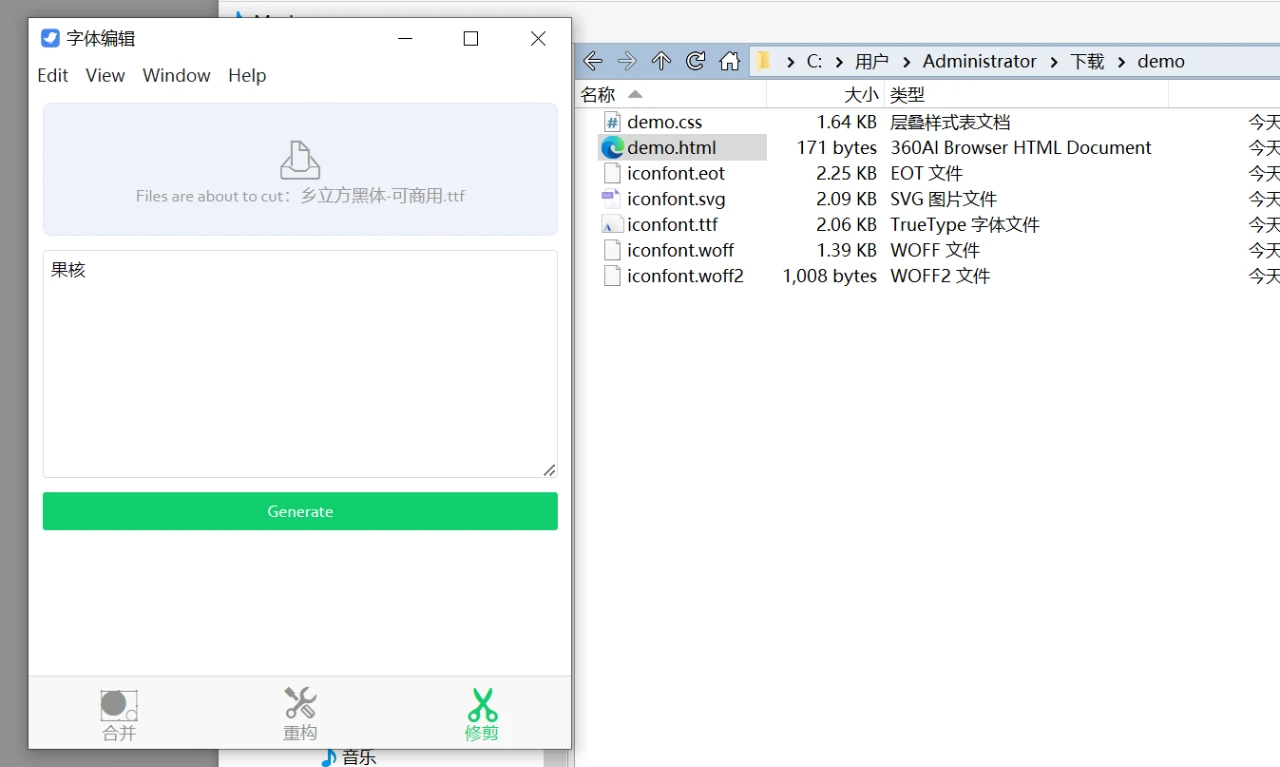Click the TrueType 字体文件 type cell
This screenshot has width=1280, height=767.
coord(965,225)
